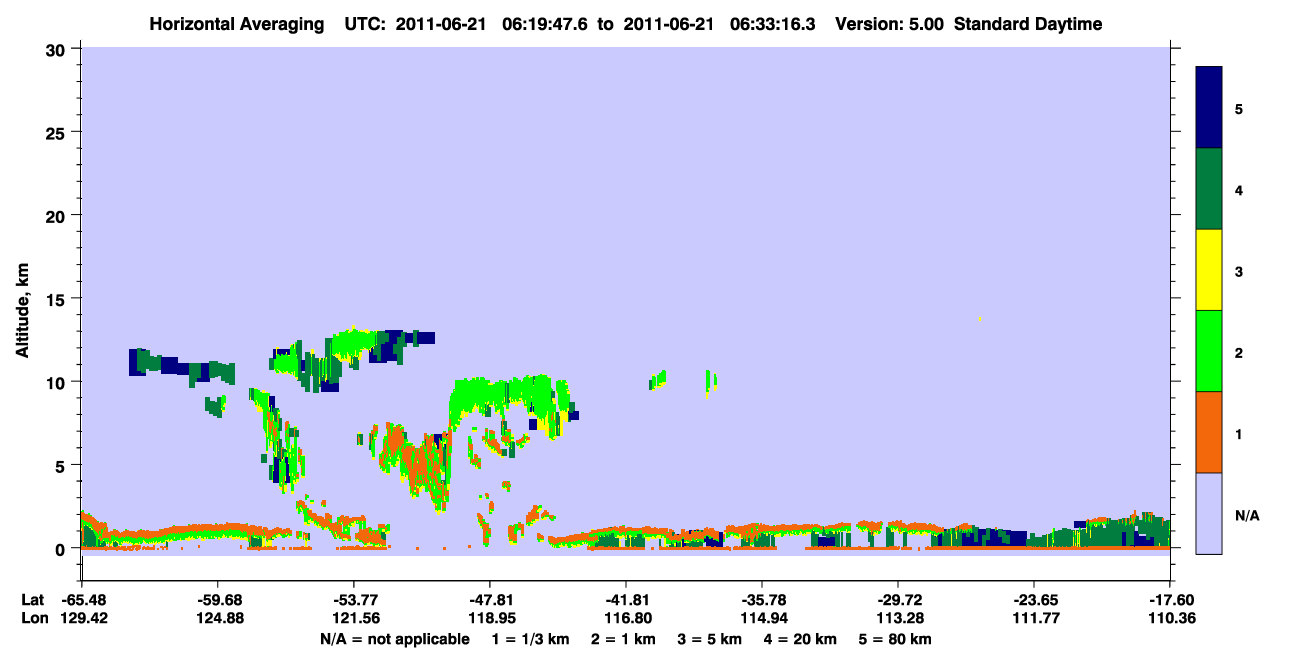The width and height of the screenshot is (1300, 667).
Task: Click the orange level 1 colorbar segment
Action: click(x=1209, y=432)
